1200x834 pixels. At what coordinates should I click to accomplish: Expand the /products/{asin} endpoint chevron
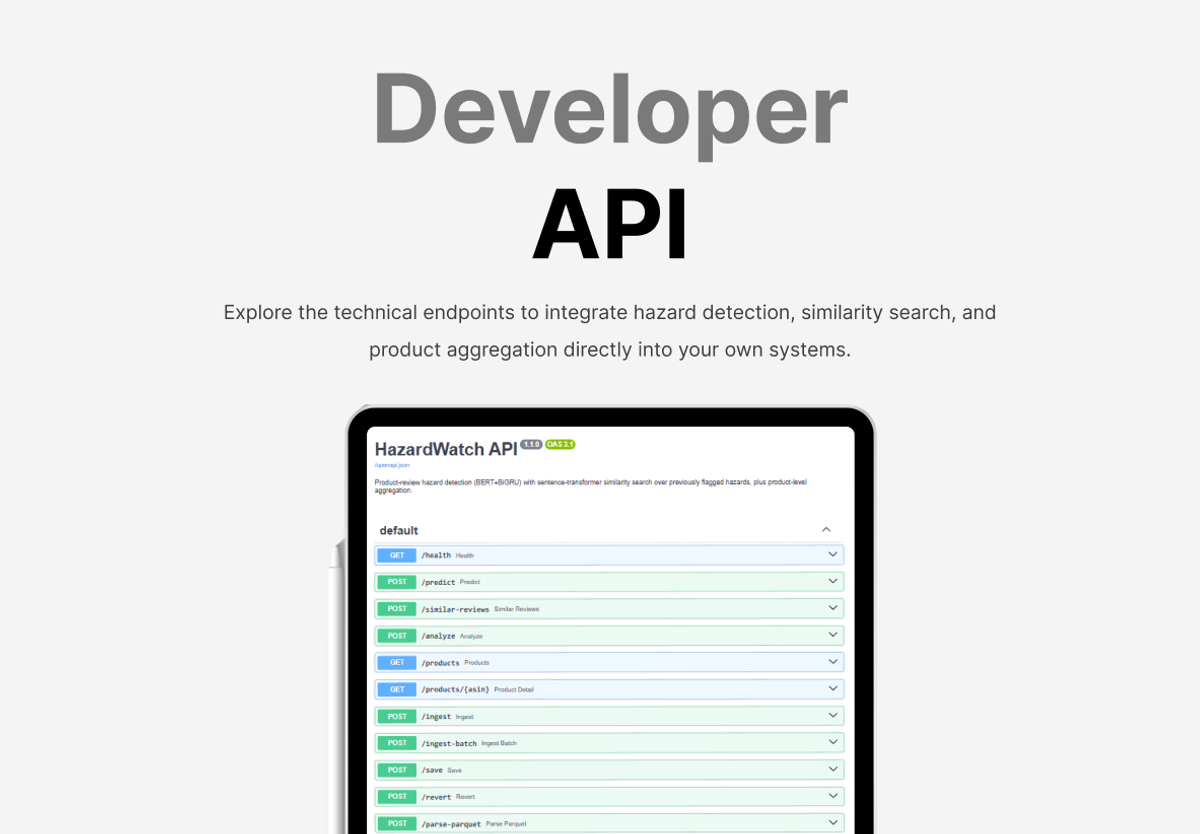tap(832, 689)
